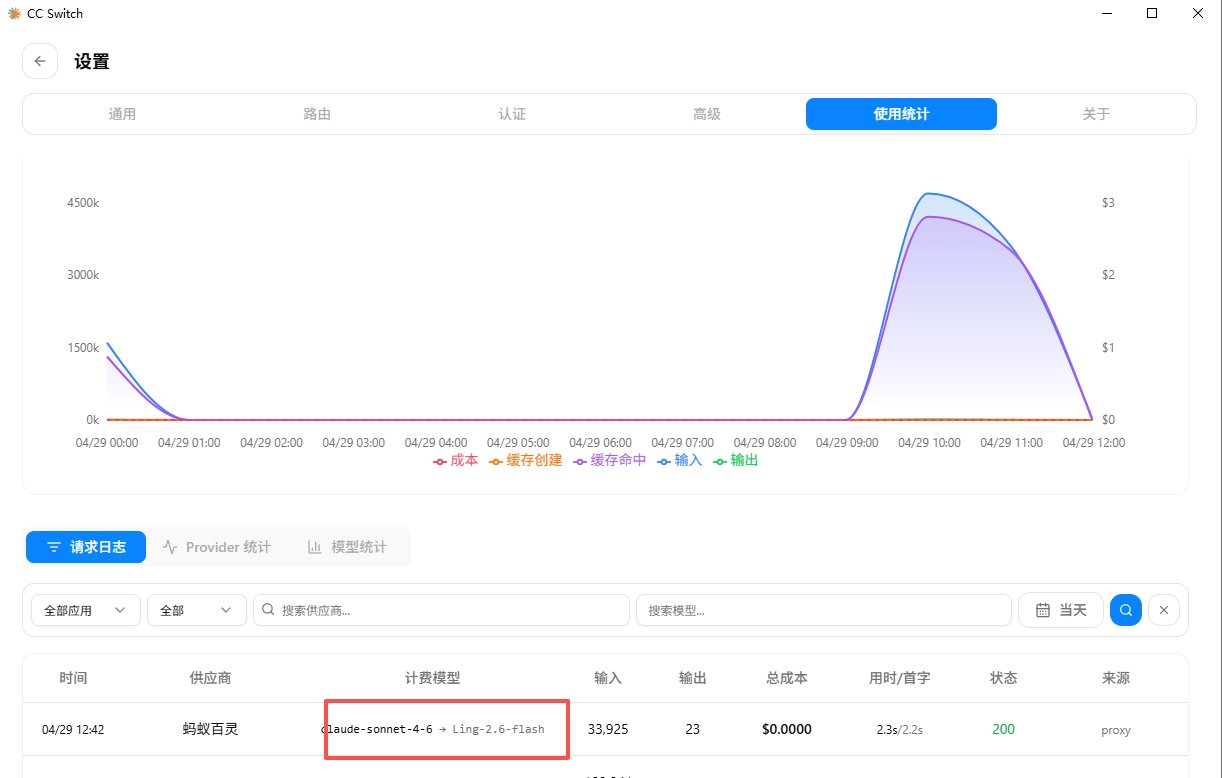This screenshot has width=1222, height=778.
Task: Click the proxy source cell
Action: [x=1116, y=730]
